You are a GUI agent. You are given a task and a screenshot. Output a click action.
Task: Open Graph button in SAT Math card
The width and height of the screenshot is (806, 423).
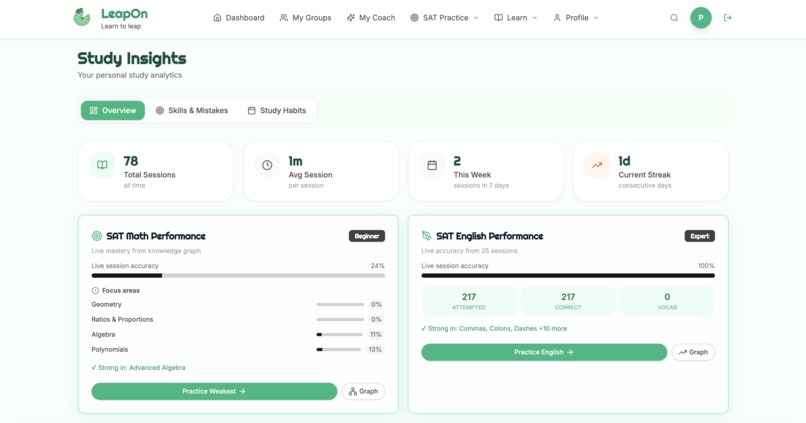(x=363, y=391)
